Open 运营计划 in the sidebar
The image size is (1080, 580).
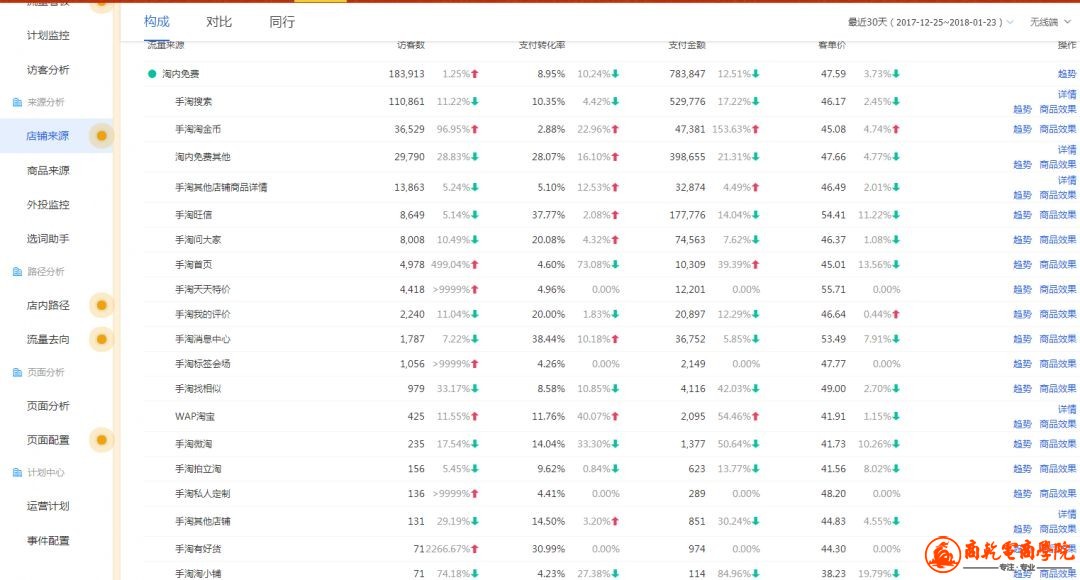click(48, 506)
